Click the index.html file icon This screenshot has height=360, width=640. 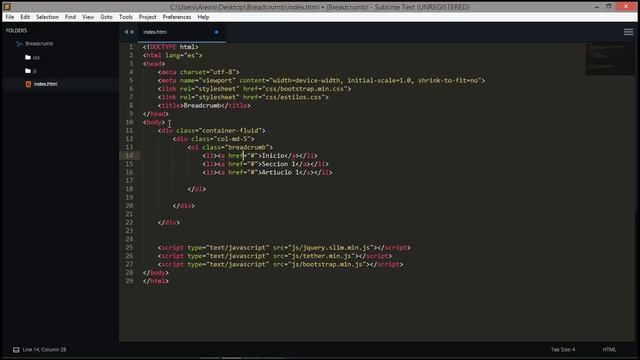28,84
